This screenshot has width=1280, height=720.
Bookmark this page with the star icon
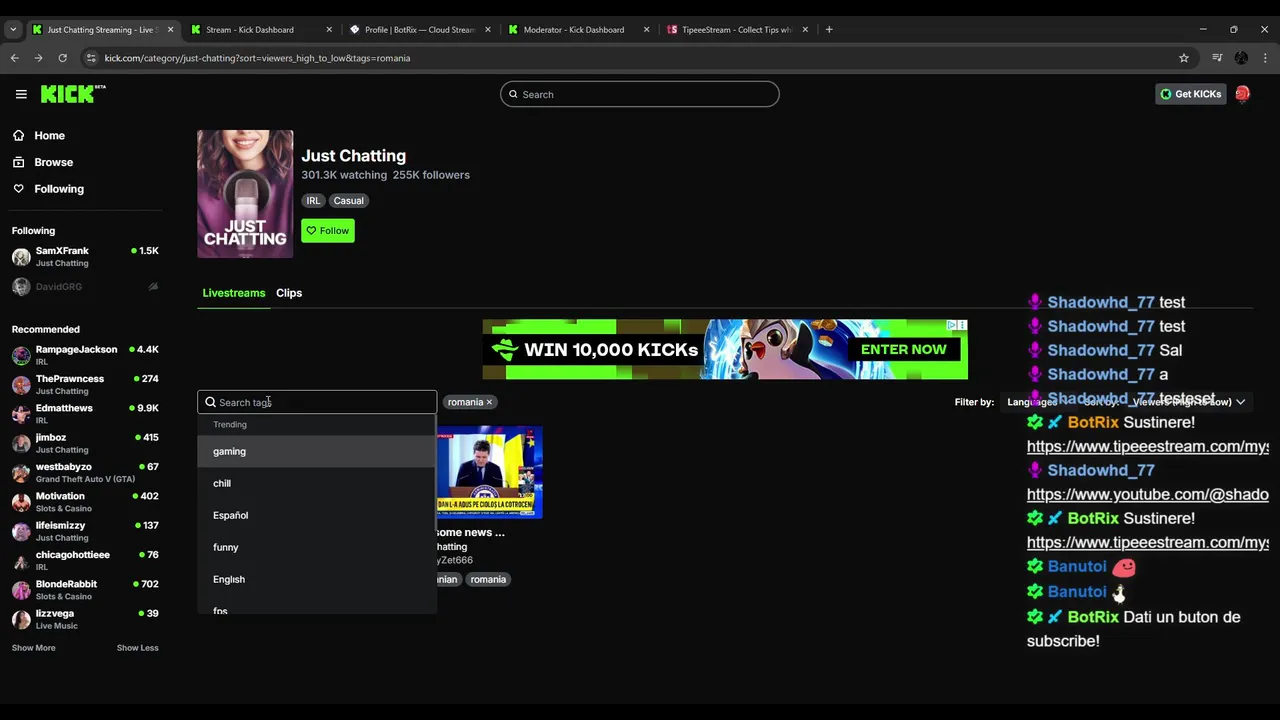click(1184, 58)
